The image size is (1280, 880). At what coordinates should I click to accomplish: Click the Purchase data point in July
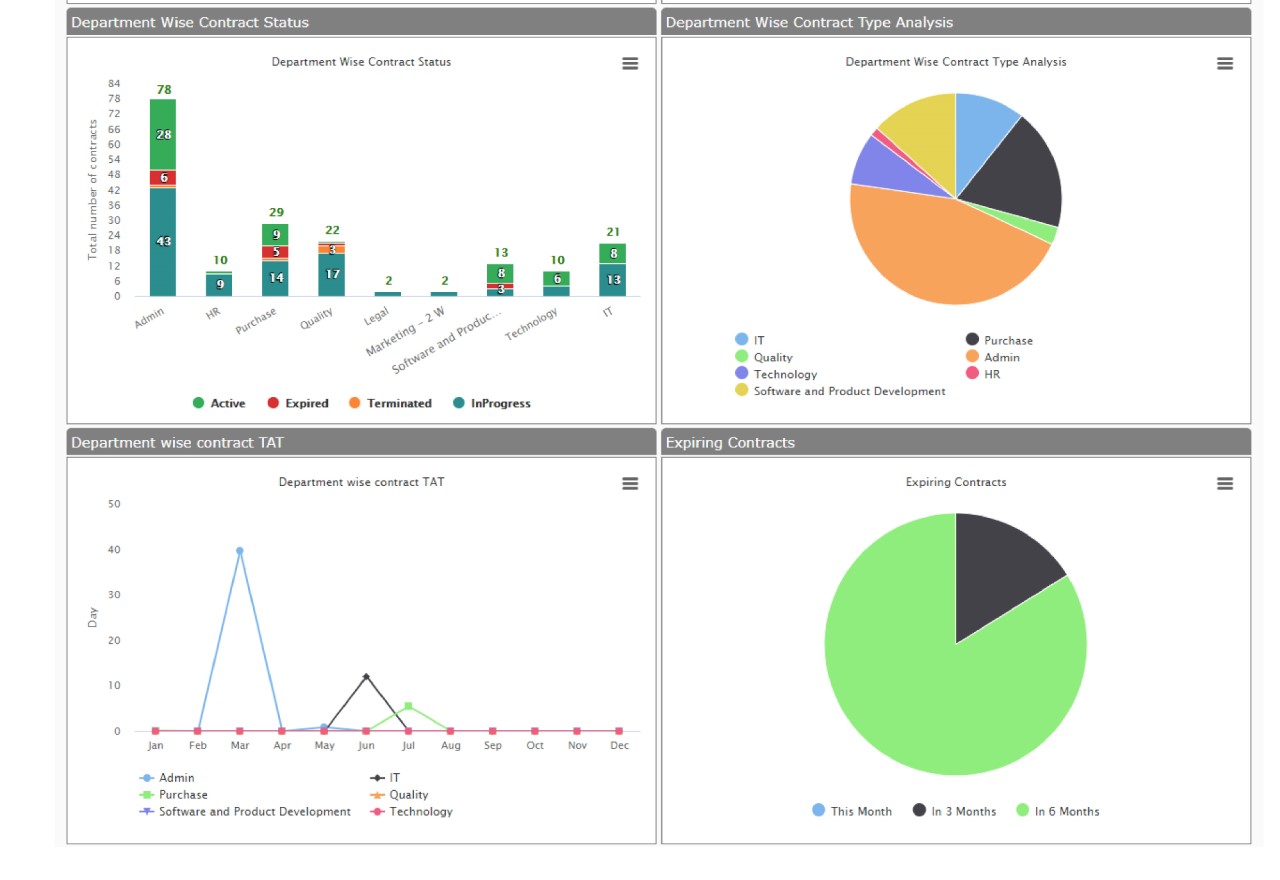408,706
